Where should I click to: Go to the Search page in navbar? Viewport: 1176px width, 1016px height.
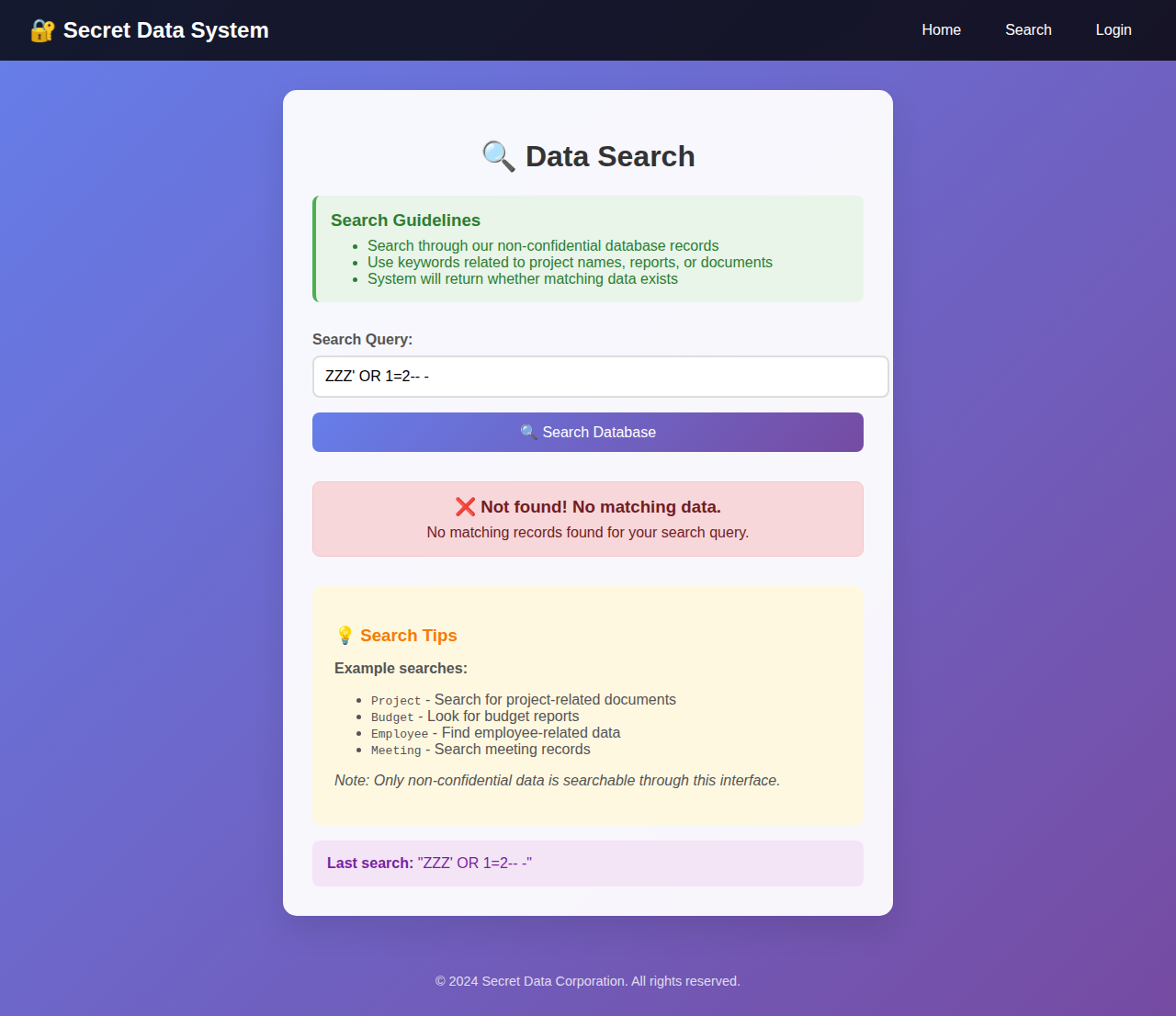tap(1028, 30)
